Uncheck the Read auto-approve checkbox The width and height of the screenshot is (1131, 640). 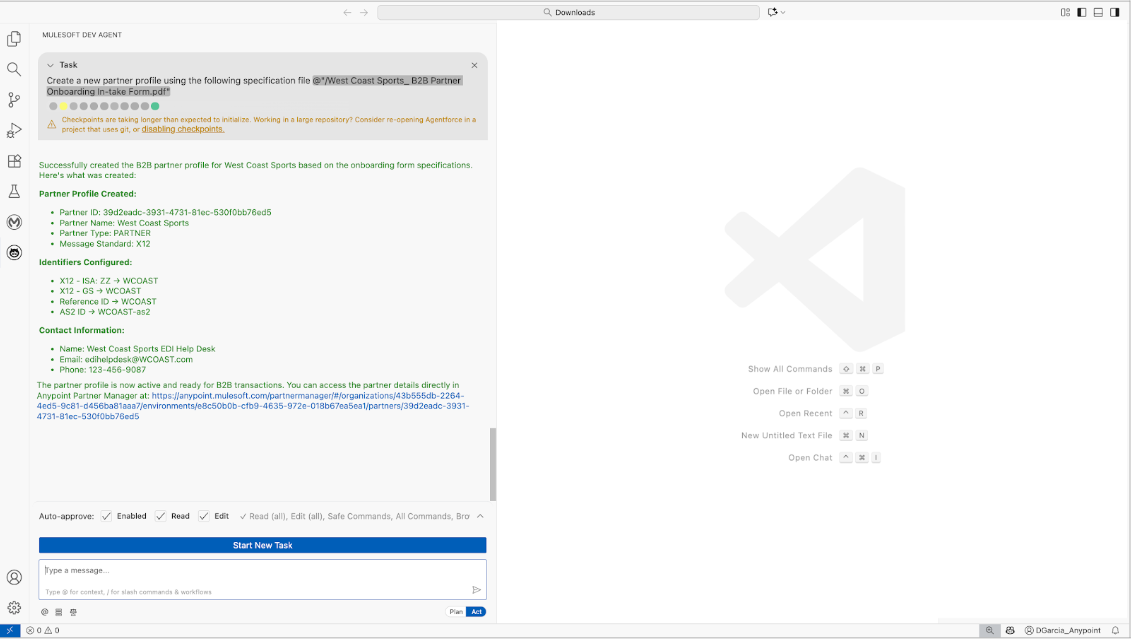click(160, 516)
